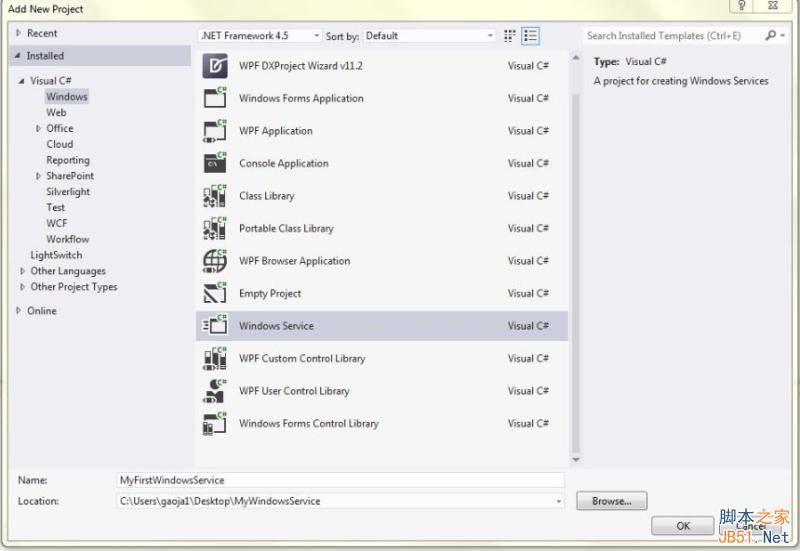Open the .NET Framework 4.5 dropdown
This screenshot has height=551, width=800.
(x=260, y=36)
